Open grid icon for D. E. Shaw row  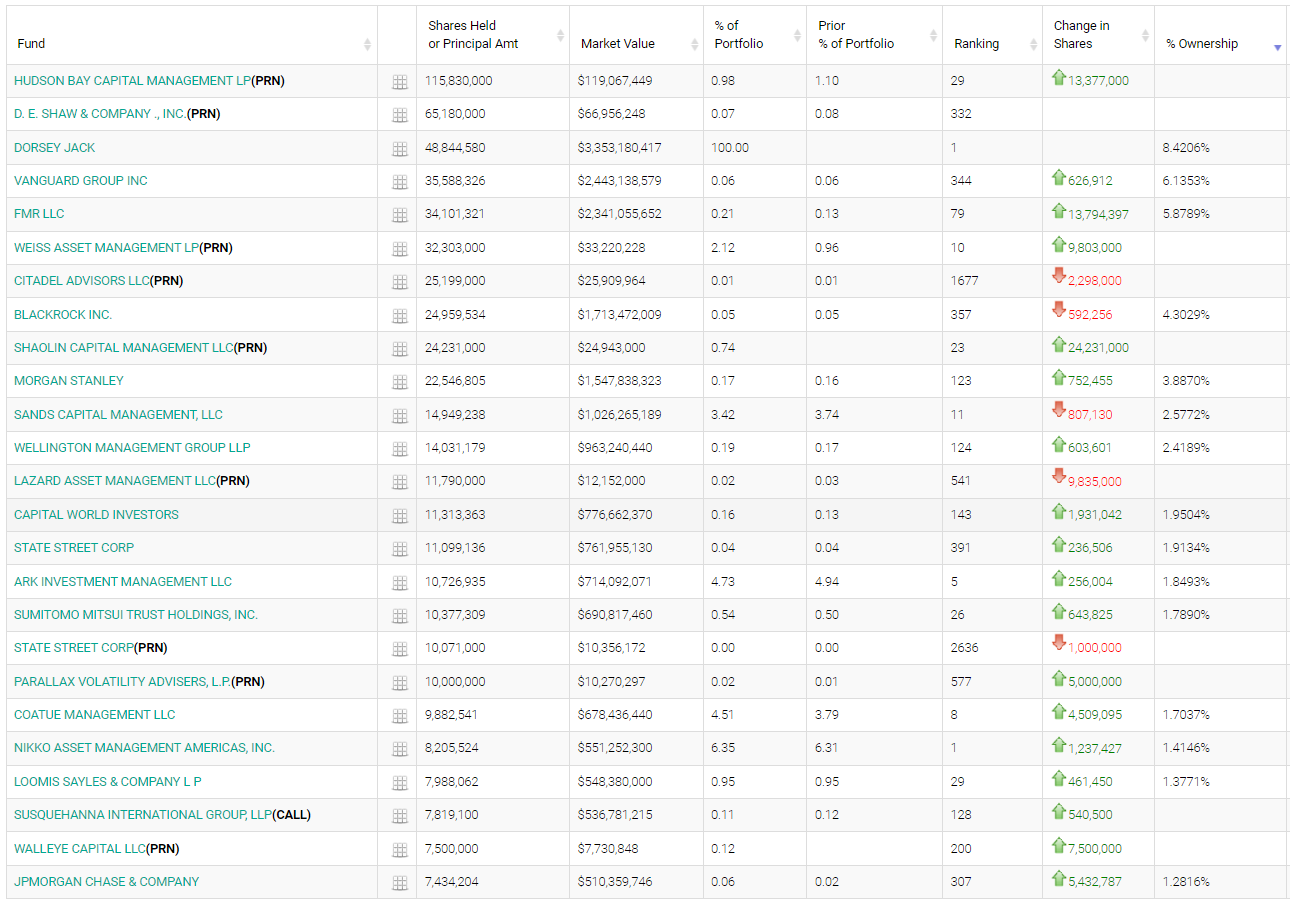[x=400, y=115]
